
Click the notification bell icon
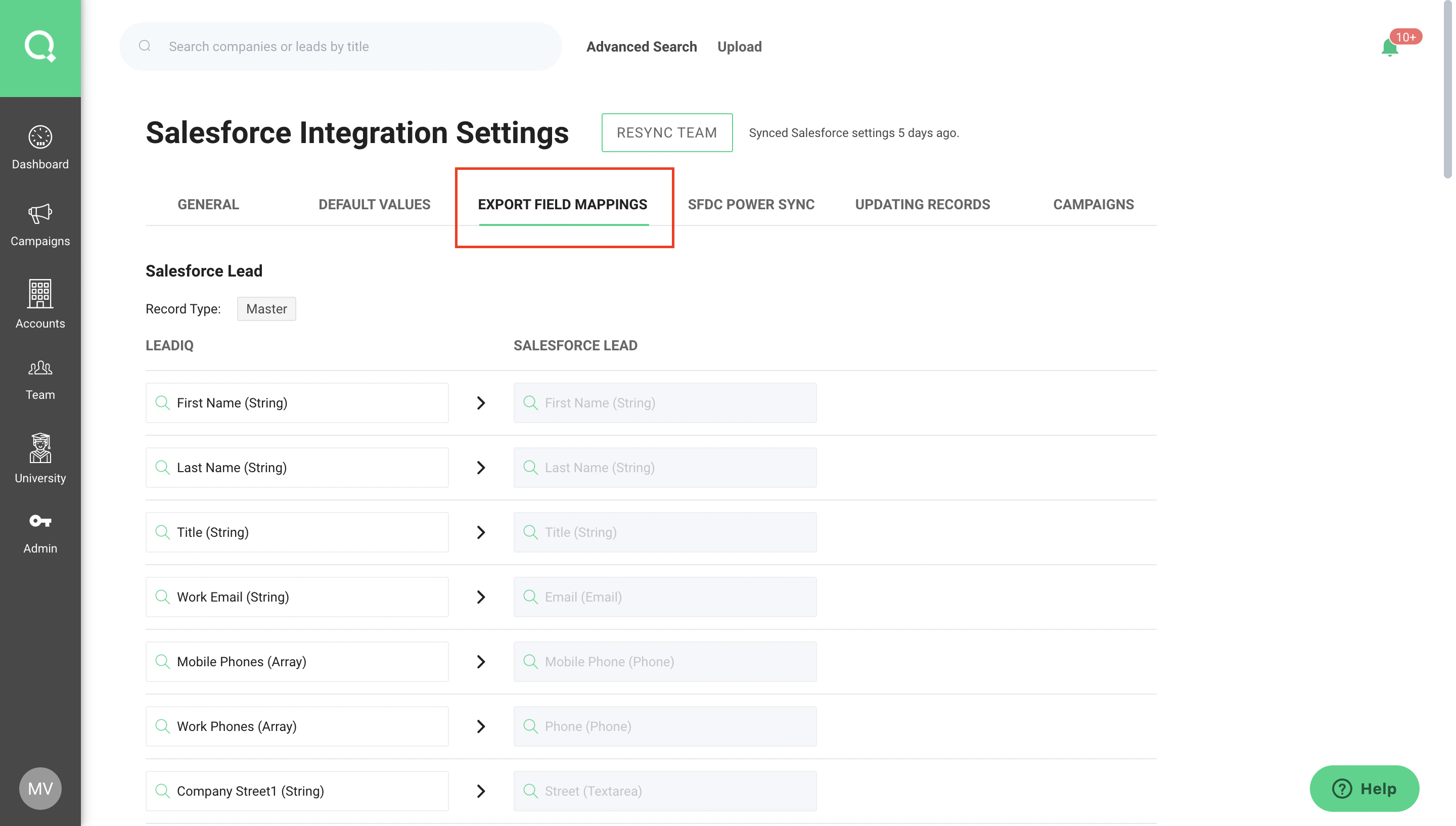point(1389,48)
